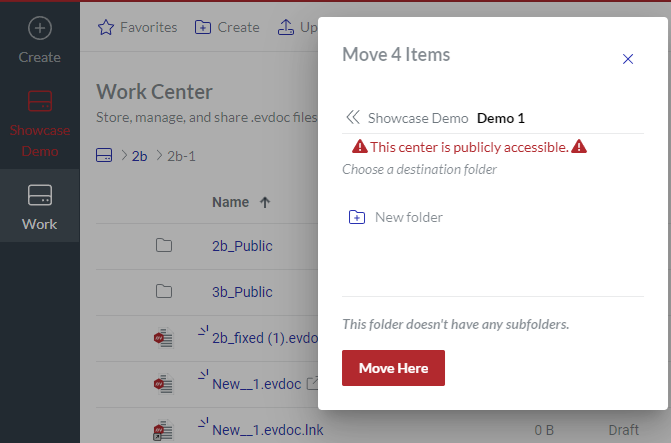Click 'Choose a destination folder' text
Screen dimensions: 671x443
click(419, 169)
